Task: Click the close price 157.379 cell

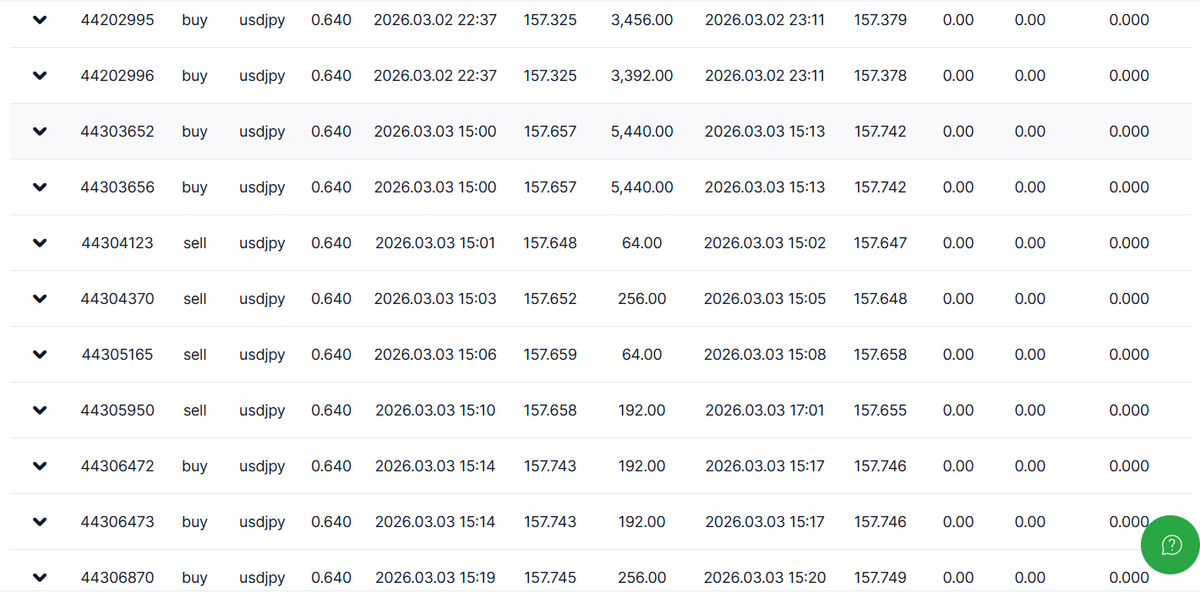Action: (880, 19)
